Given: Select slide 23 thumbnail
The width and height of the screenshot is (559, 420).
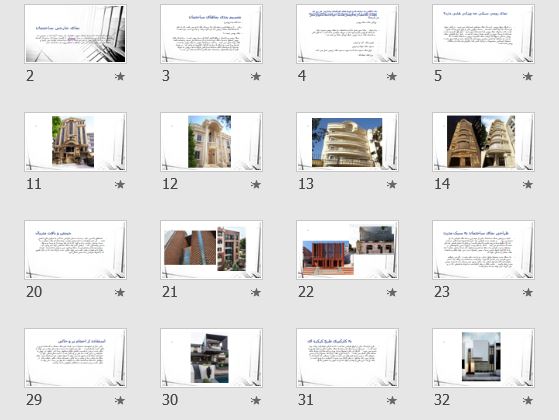Looking at the screenshot, I should pos(483,250).
